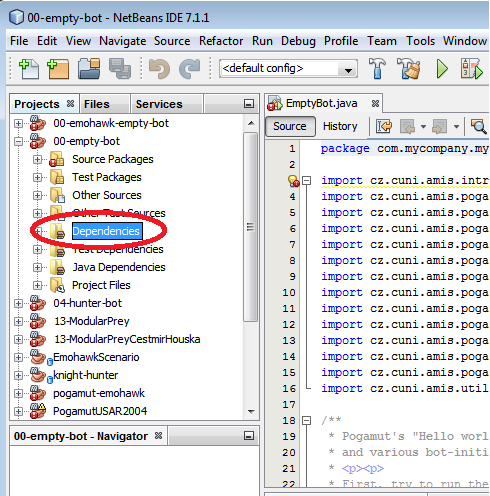Open the Refactor menu
The width and height of the screenshot is (490, 496).
(221, 41)
